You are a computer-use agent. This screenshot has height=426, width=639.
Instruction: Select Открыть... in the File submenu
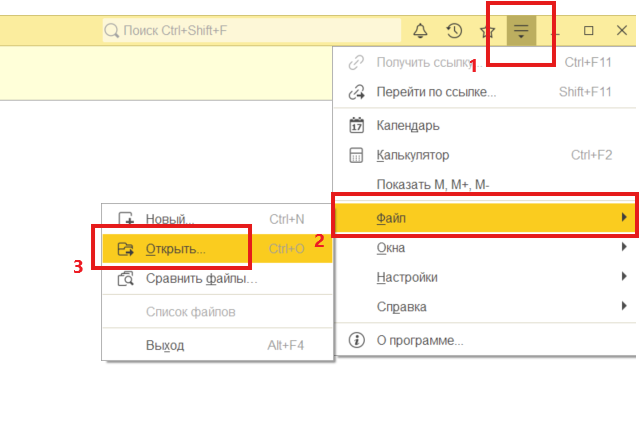176,248
